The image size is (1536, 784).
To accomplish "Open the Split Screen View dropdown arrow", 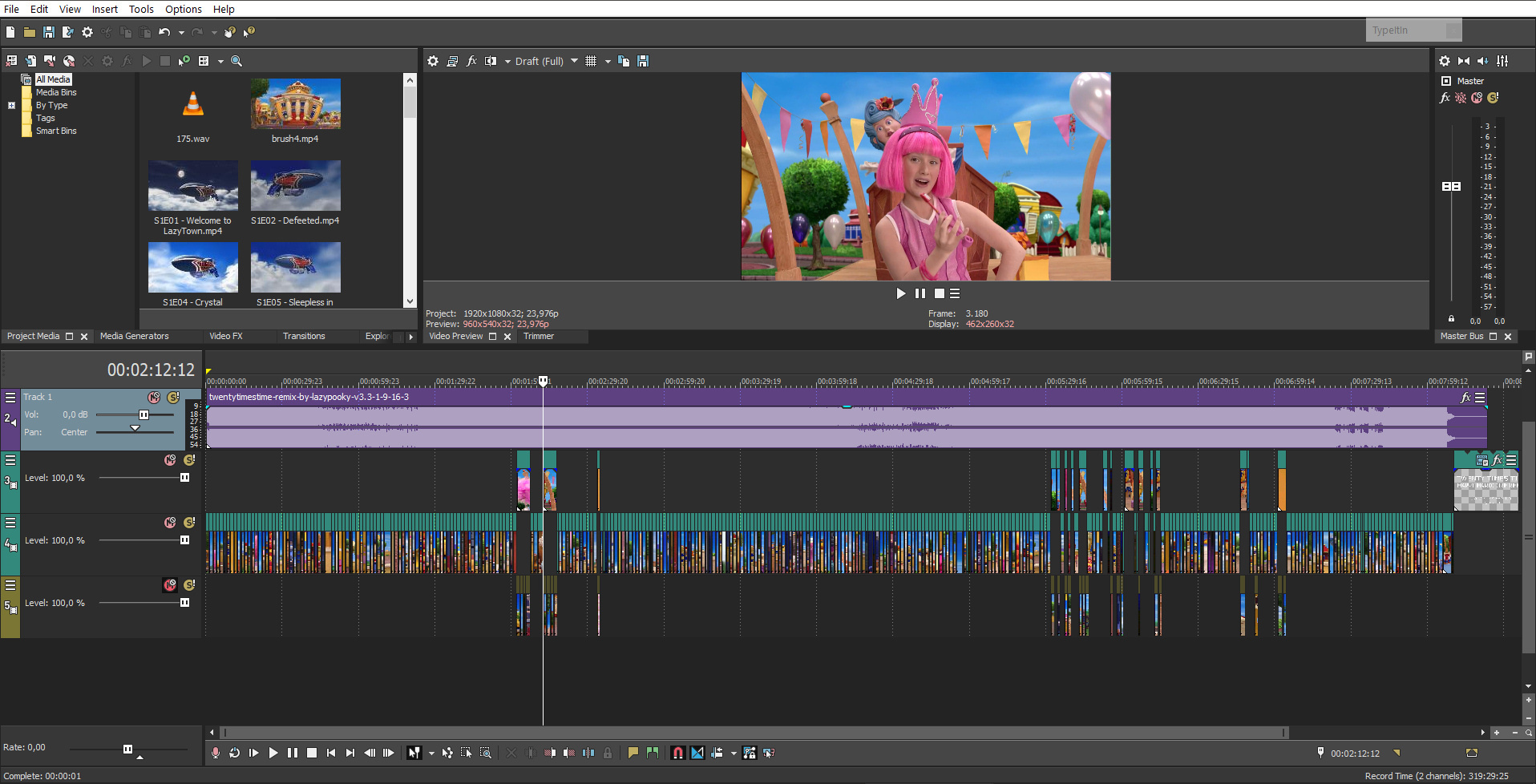I will (507, 62).
